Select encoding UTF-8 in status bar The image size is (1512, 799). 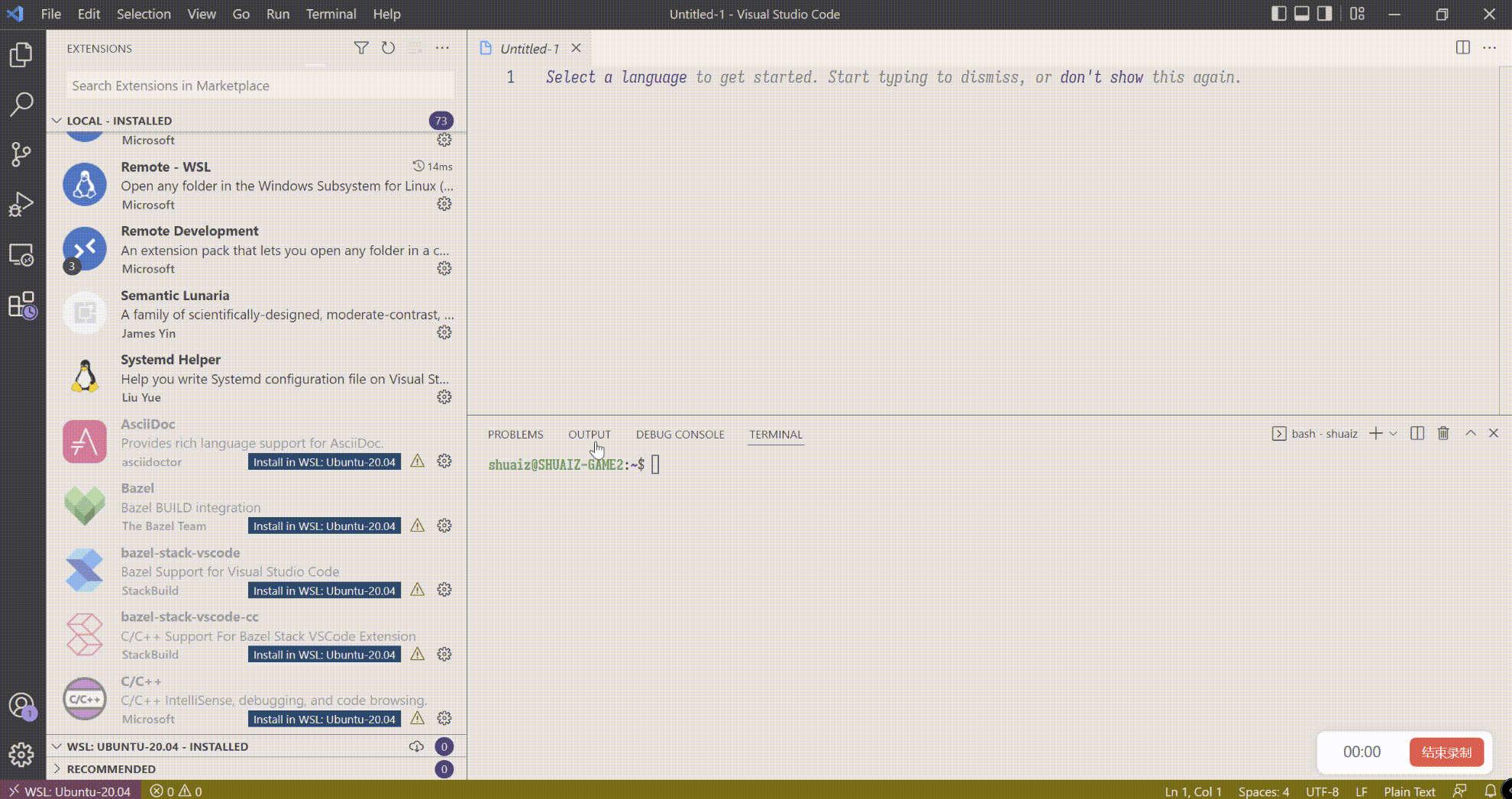(1322, 791)
